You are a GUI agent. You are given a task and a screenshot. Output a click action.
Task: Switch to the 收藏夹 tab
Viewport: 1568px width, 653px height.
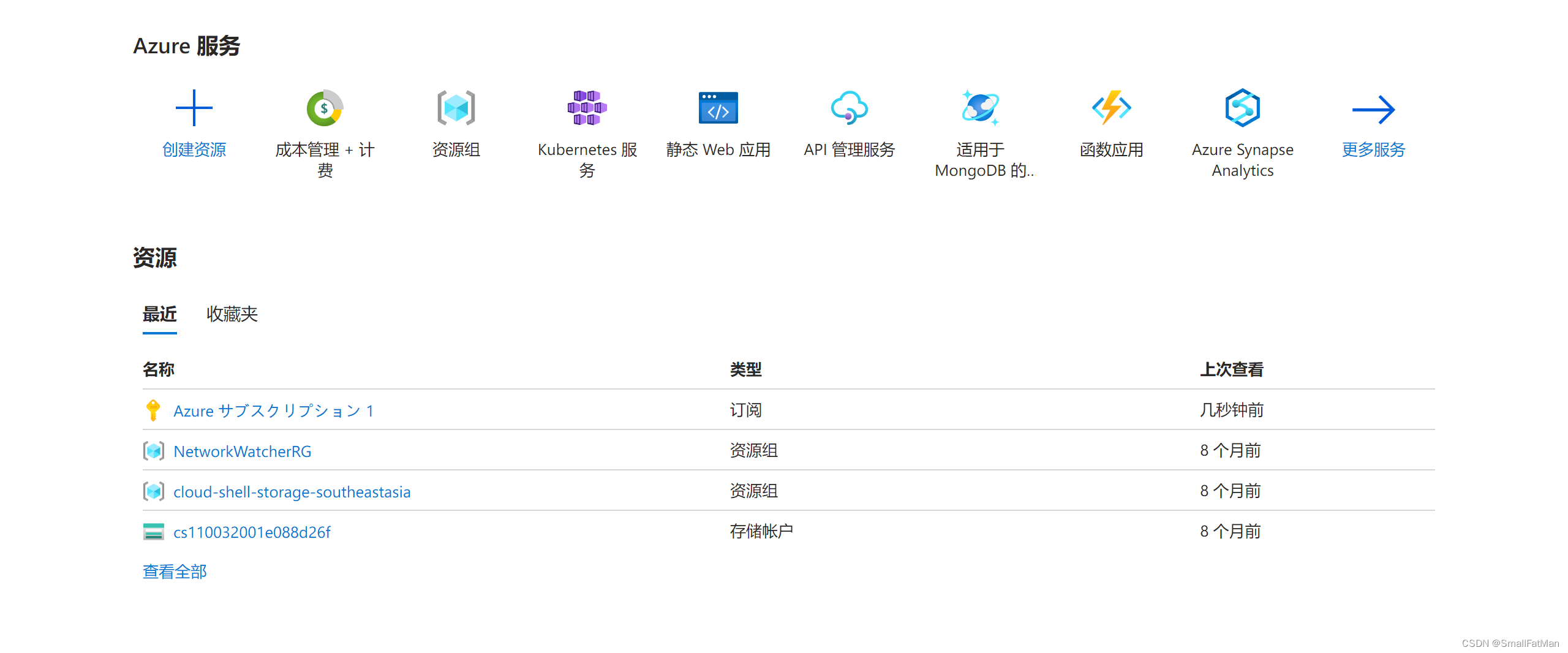(x=232, y=314)
